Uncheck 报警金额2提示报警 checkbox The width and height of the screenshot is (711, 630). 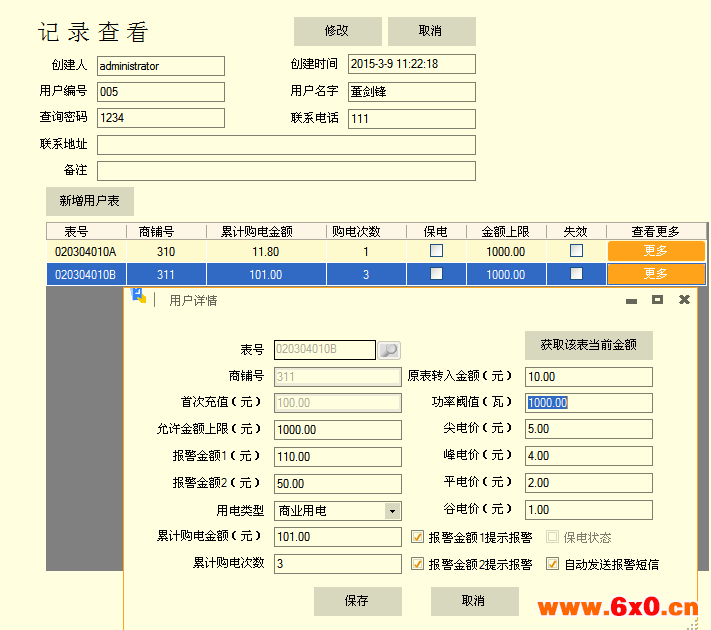tap(418, 564)
